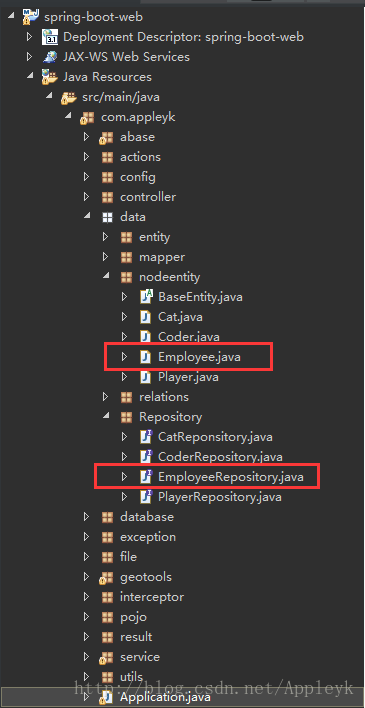Expand the entity package
This screenshot has height=708, width=365.
(105, 237)
